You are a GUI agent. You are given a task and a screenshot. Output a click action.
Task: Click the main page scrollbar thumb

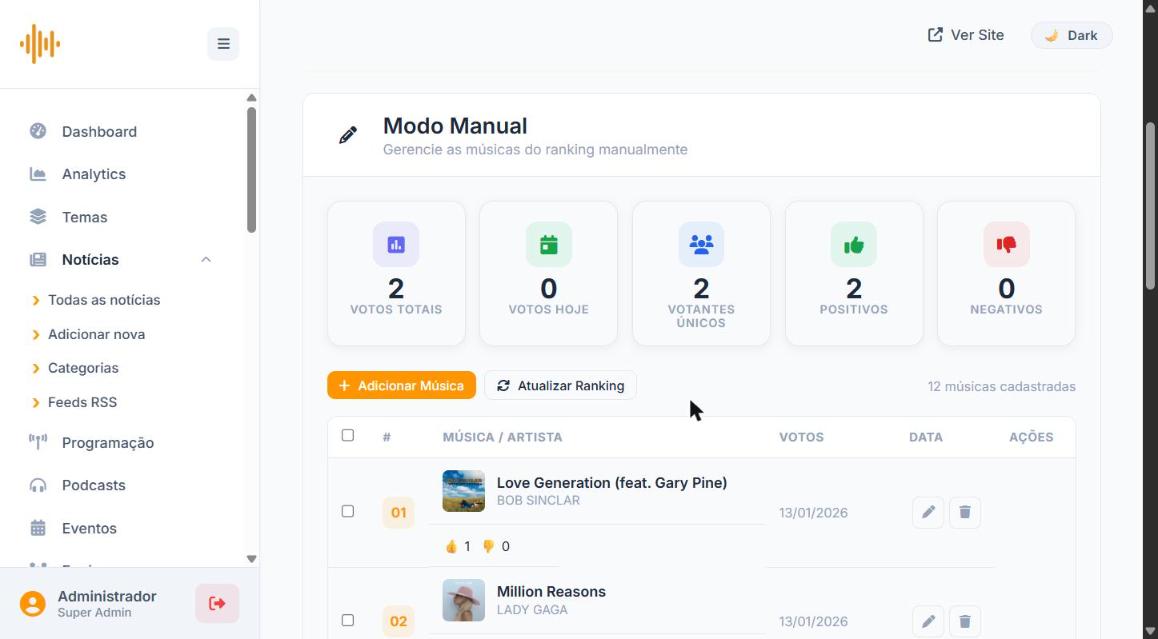1150,205
